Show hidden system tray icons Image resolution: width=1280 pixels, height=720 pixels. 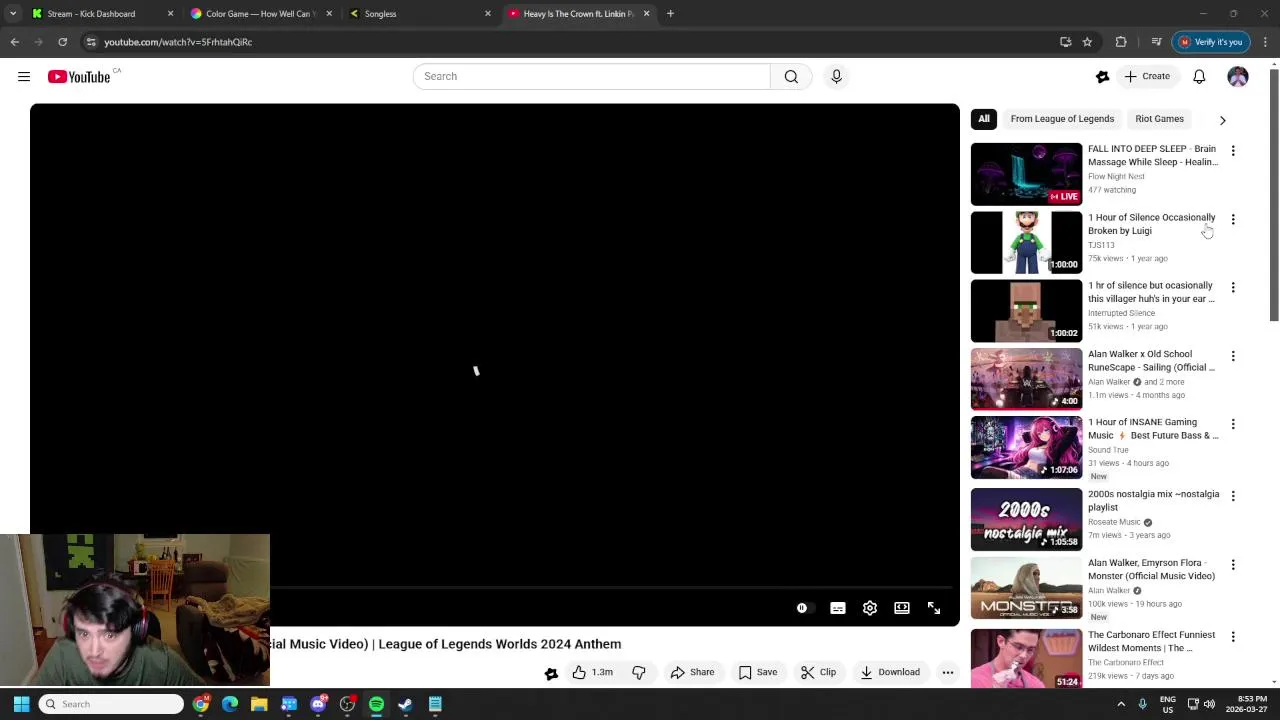click(x=1121, y=704)
